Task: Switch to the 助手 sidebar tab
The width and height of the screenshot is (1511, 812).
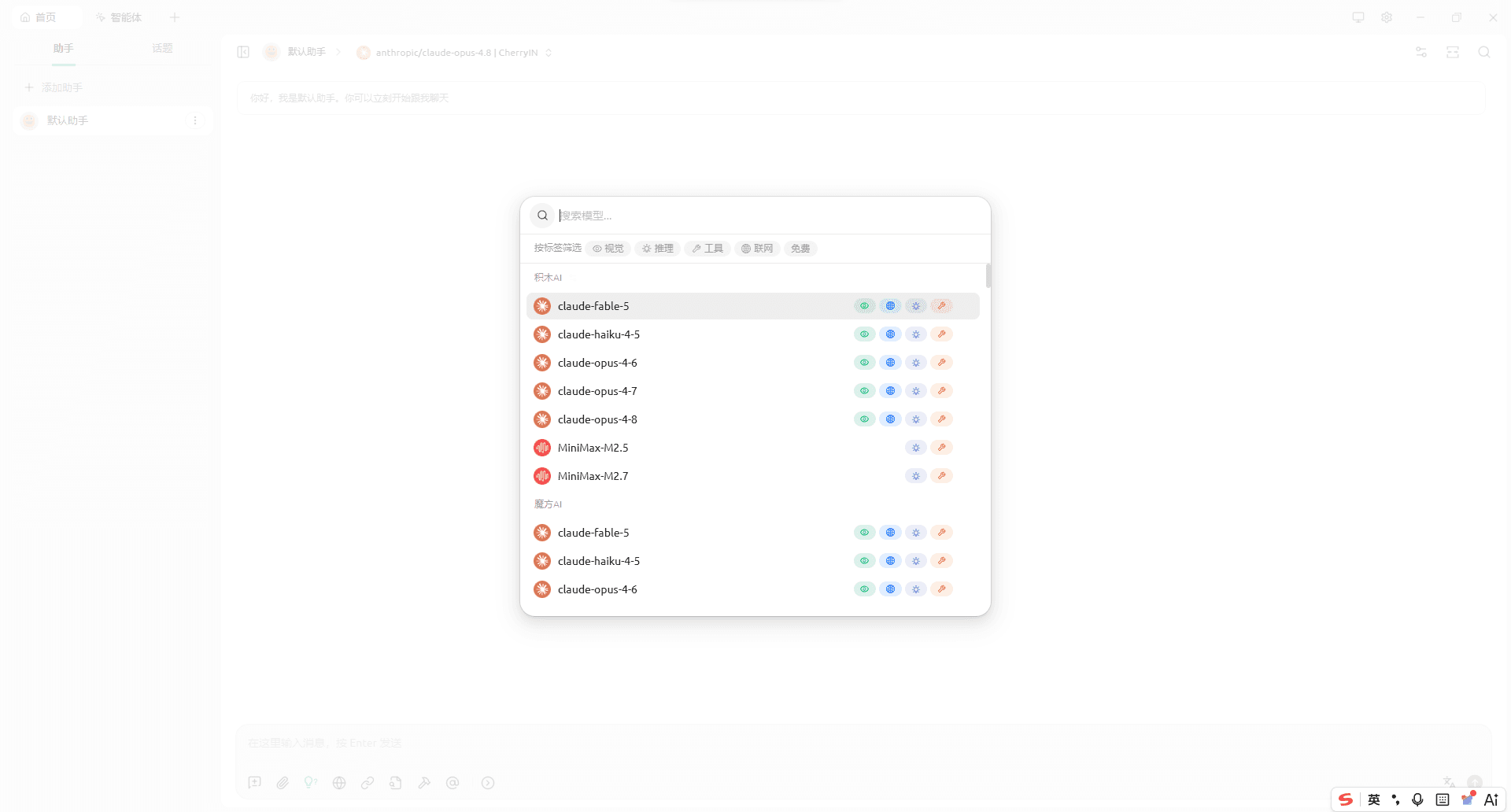Action: (x=64, y=48)
